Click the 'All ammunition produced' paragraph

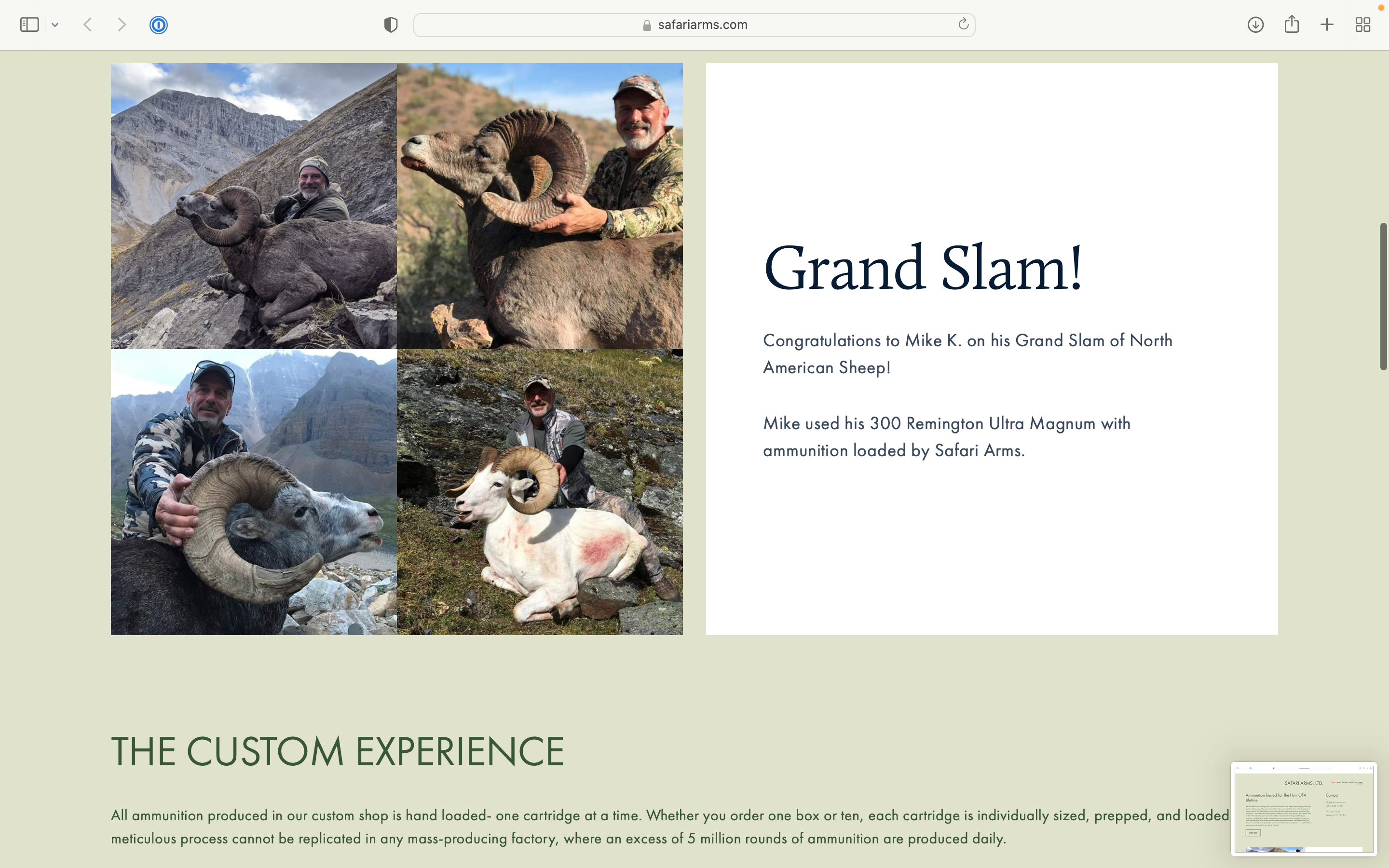[670, 827]
